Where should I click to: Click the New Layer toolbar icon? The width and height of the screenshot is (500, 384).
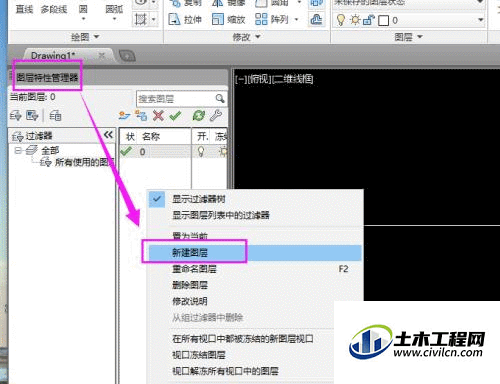pyautogui.click(x=124, y=116)
